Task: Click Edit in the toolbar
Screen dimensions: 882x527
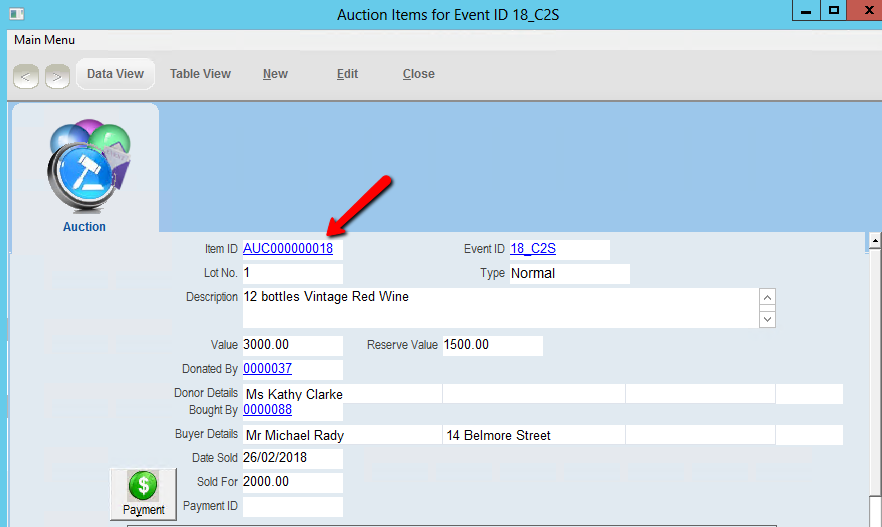Action: pos(347,74)
